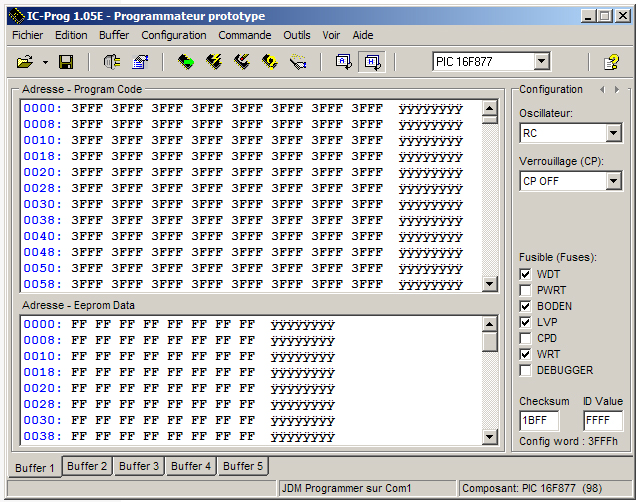Click Composant: PIC 16F877 (98) status text
This screenshot has width=638, height=502.
(x=532, y=488)
